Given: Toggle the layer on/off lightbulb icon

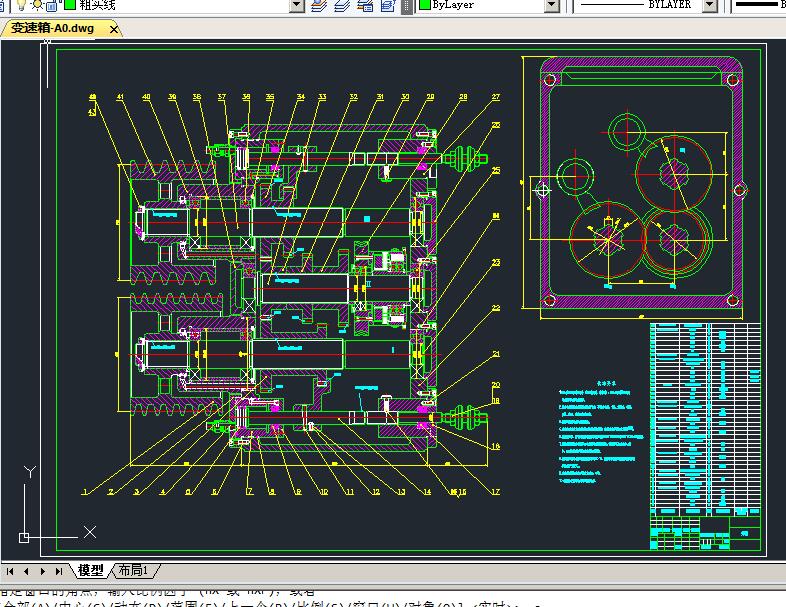Looking at the screenshot, I should (23, 5).
